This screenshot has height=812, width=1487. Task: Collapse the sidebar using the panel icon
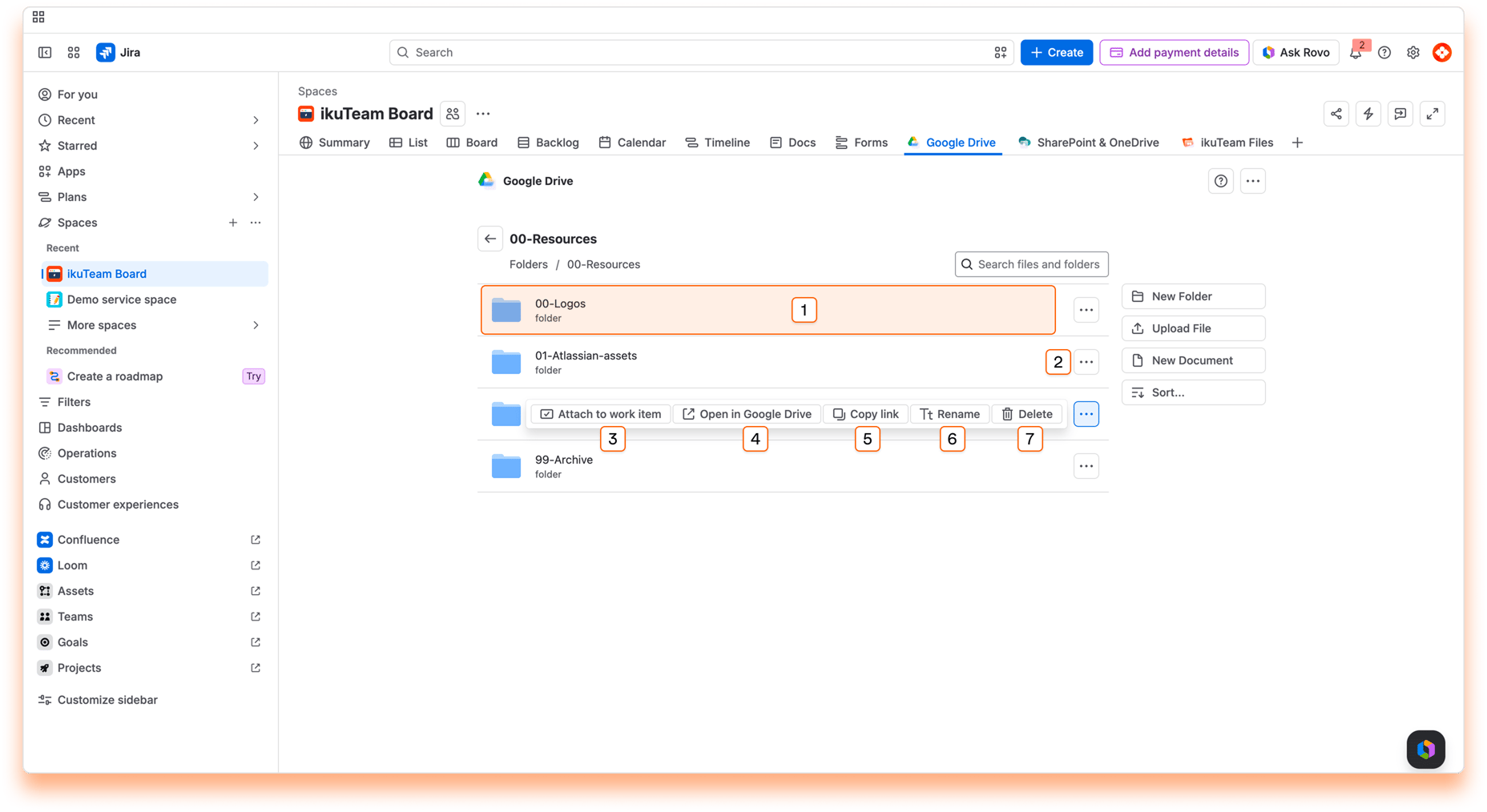45,52
